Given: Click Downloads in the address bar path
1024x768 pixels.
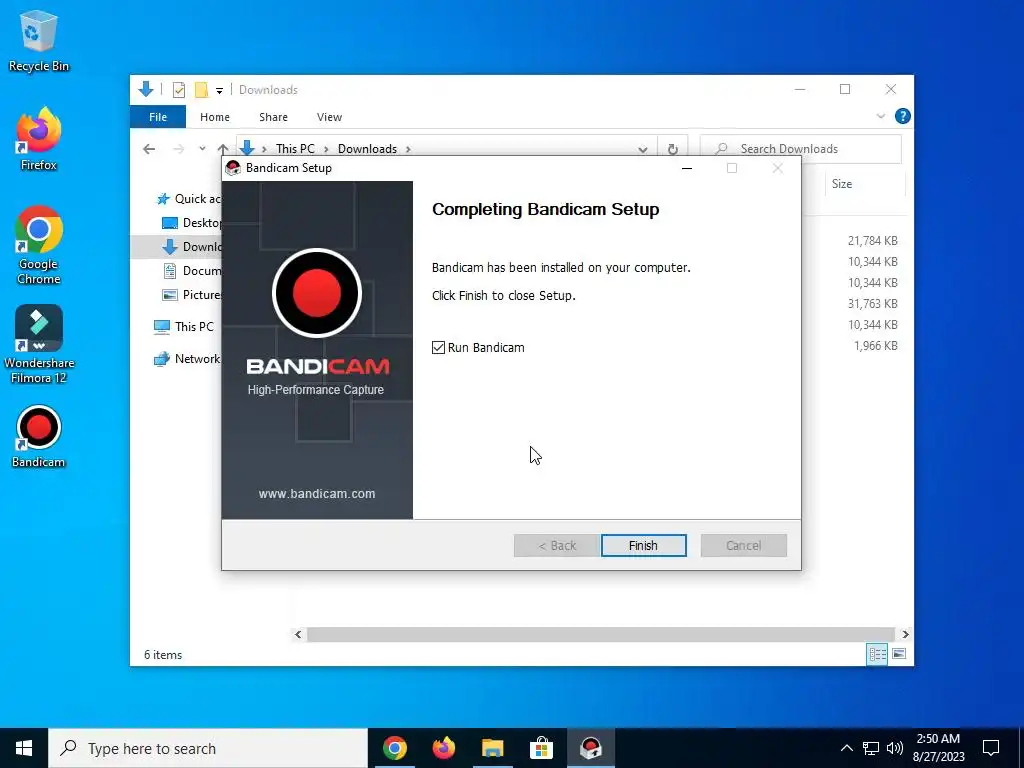Looking at the screenshot, I should [367, 149].
